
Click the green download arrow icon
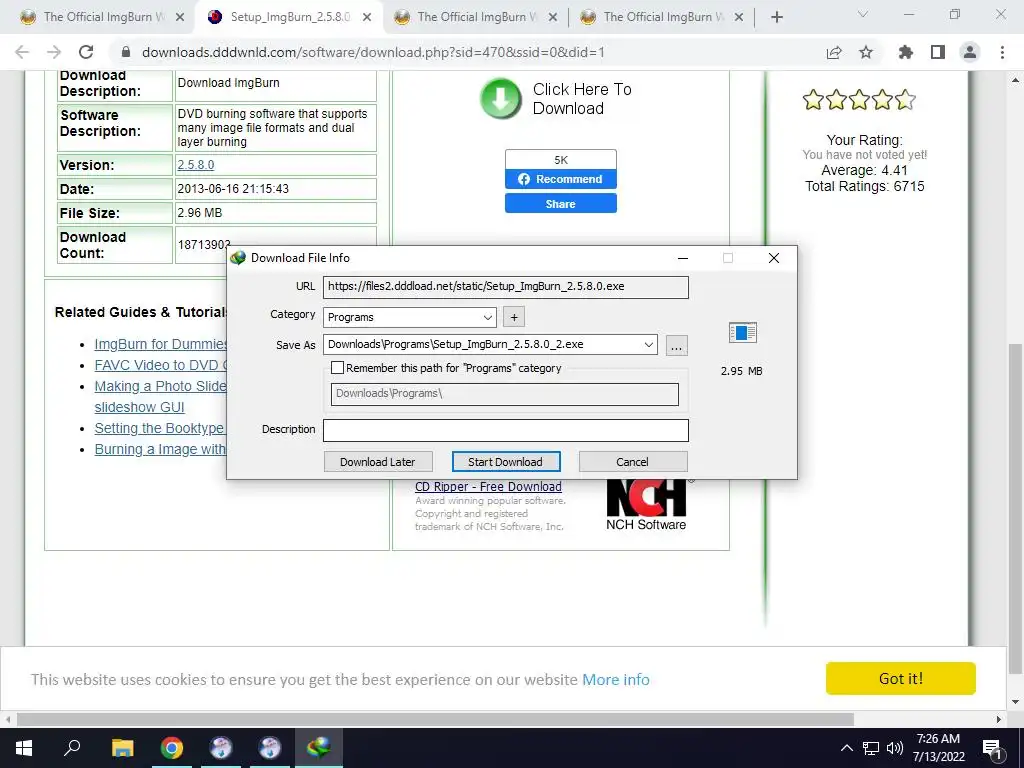(x=501, y=99)
